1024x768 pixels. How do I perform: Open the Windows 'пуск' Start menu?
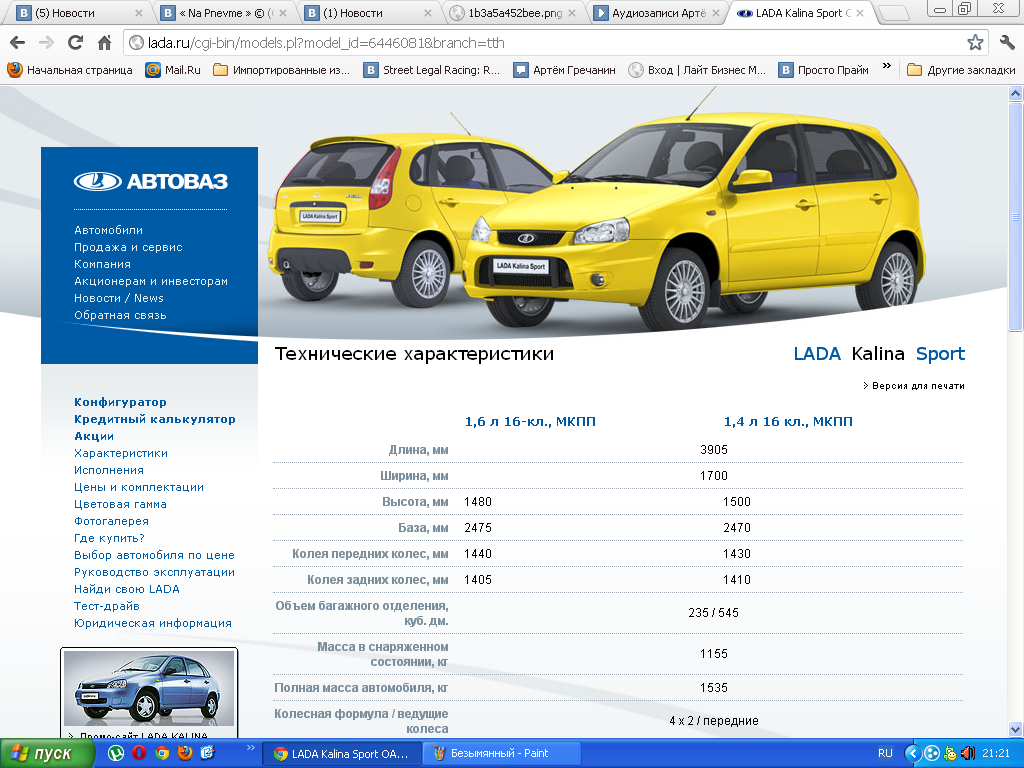point(46,754)
